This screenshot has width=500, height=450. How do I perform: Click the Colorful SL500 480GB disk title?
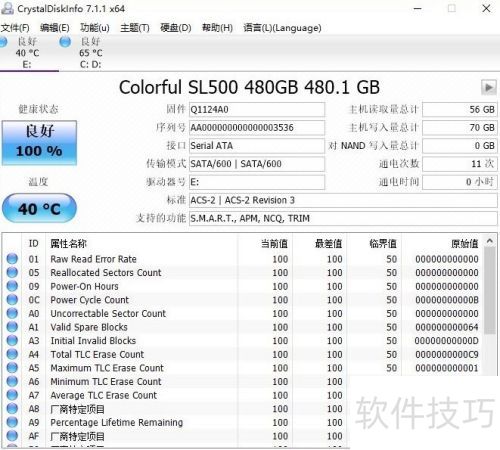coord(249,87)
